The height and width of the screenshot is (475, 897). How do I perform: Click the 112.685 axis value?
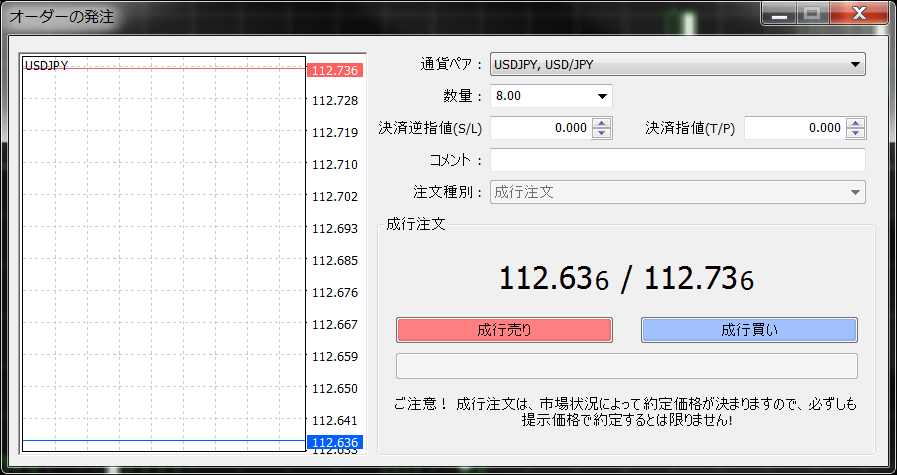click(335, 261)
